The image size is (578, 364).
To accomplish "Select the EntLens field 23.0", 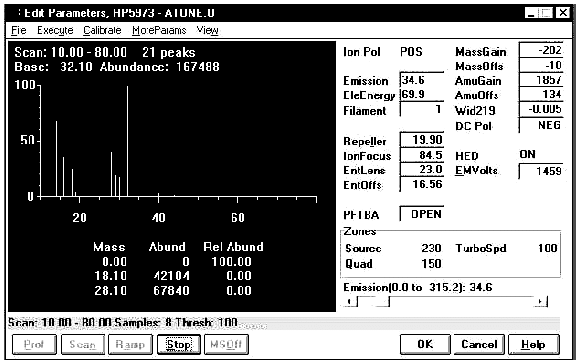I will (x=422, y=169).
